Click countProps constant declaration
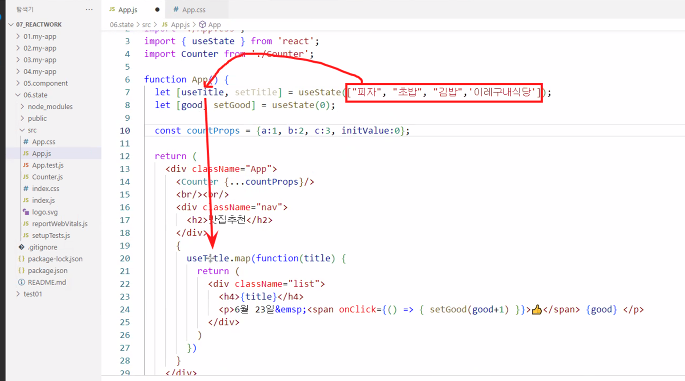 (x=213, y=131)
